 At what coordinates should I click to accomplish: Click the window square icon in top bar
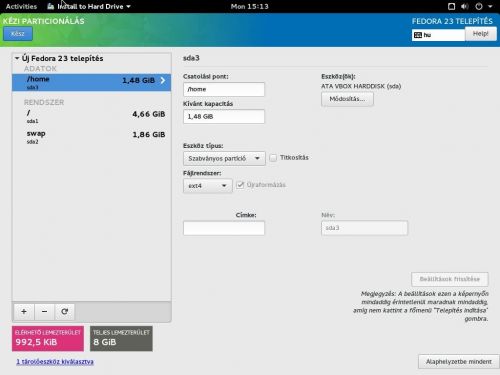point(451,6)
